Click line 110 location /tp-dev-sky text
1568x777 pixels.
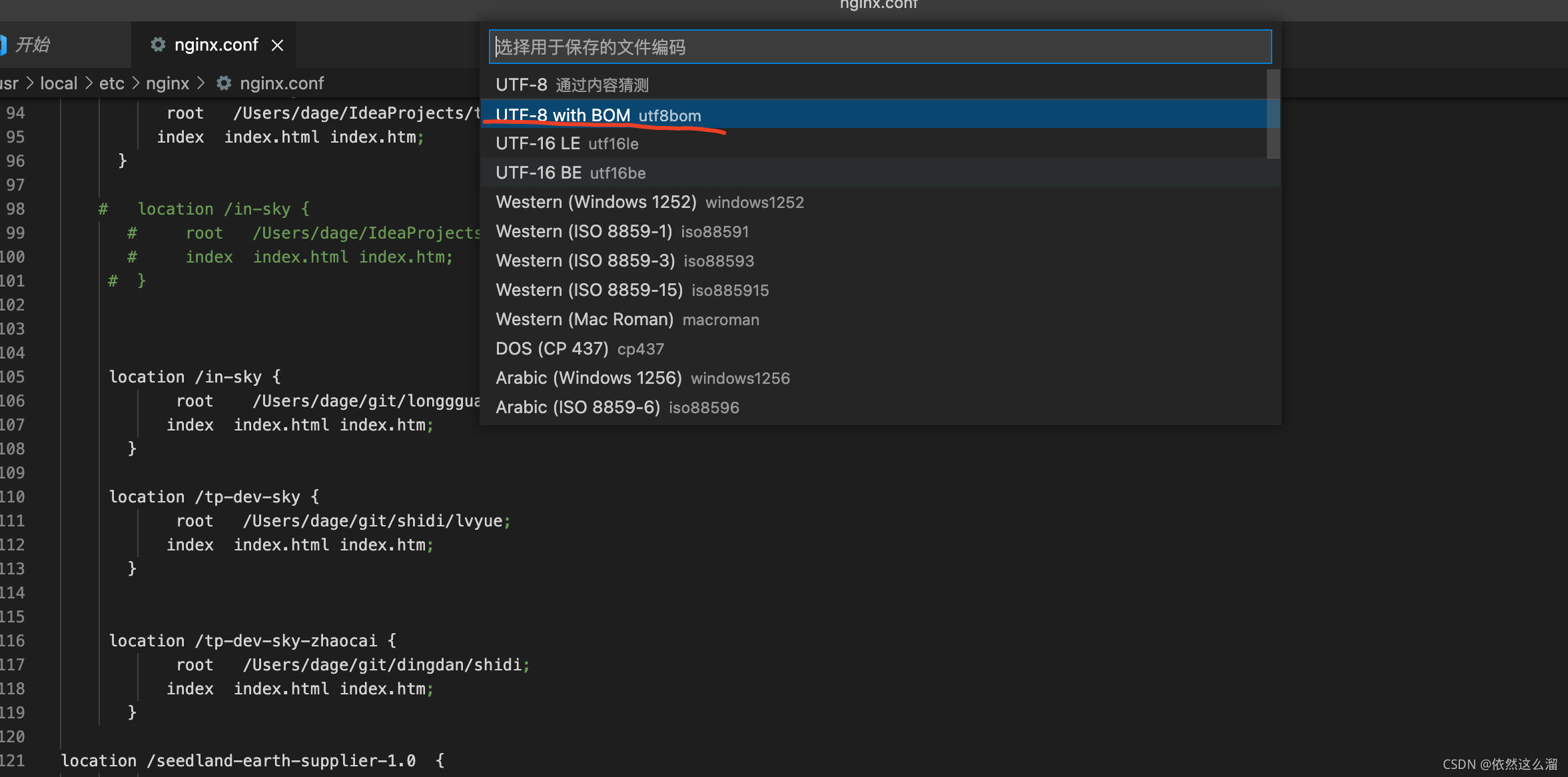click(213, 496)
